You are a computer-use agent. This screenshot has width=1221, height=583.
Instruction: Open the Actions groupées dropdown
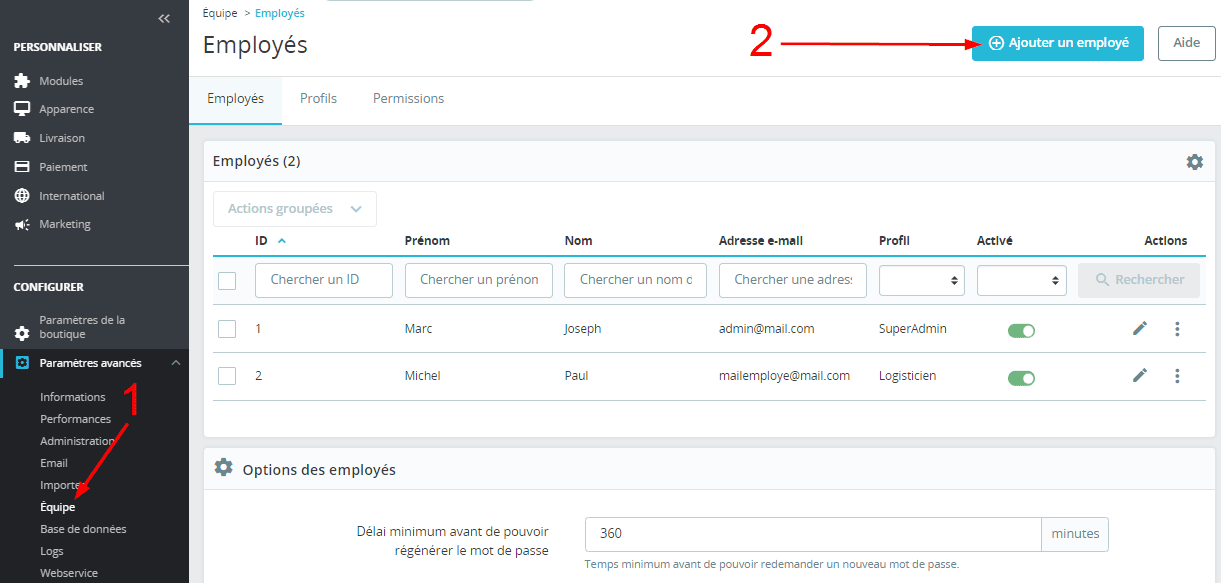click(x=295, y=209)
